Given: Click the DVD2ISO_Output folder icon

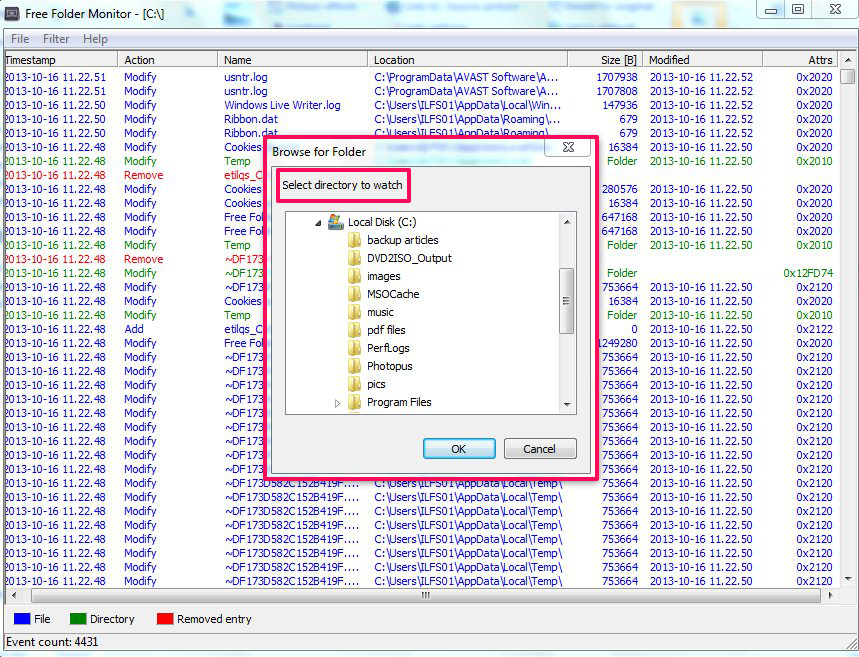Looking at the screenshot, I should (x=354, y=258).
